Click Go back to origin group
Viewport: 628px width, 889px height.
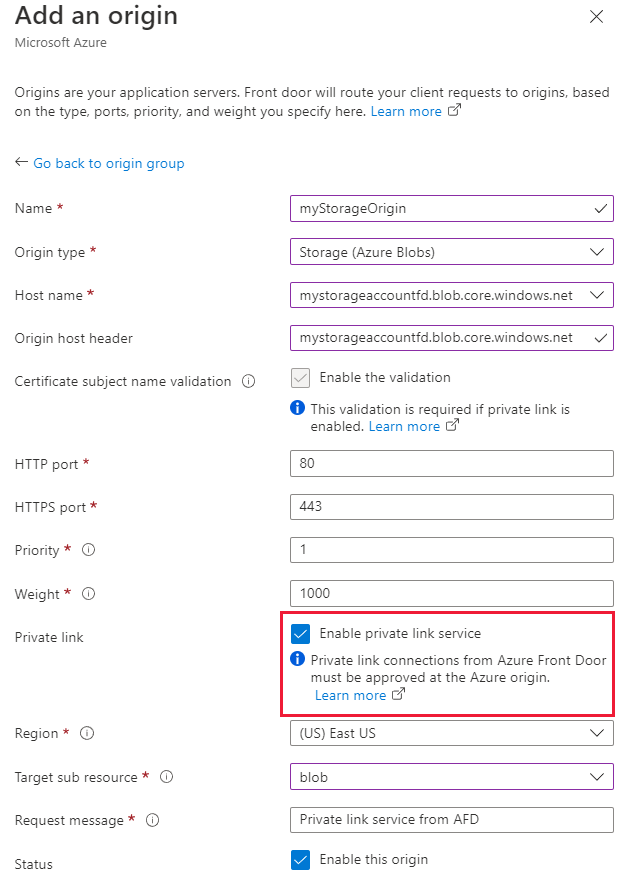108,163
